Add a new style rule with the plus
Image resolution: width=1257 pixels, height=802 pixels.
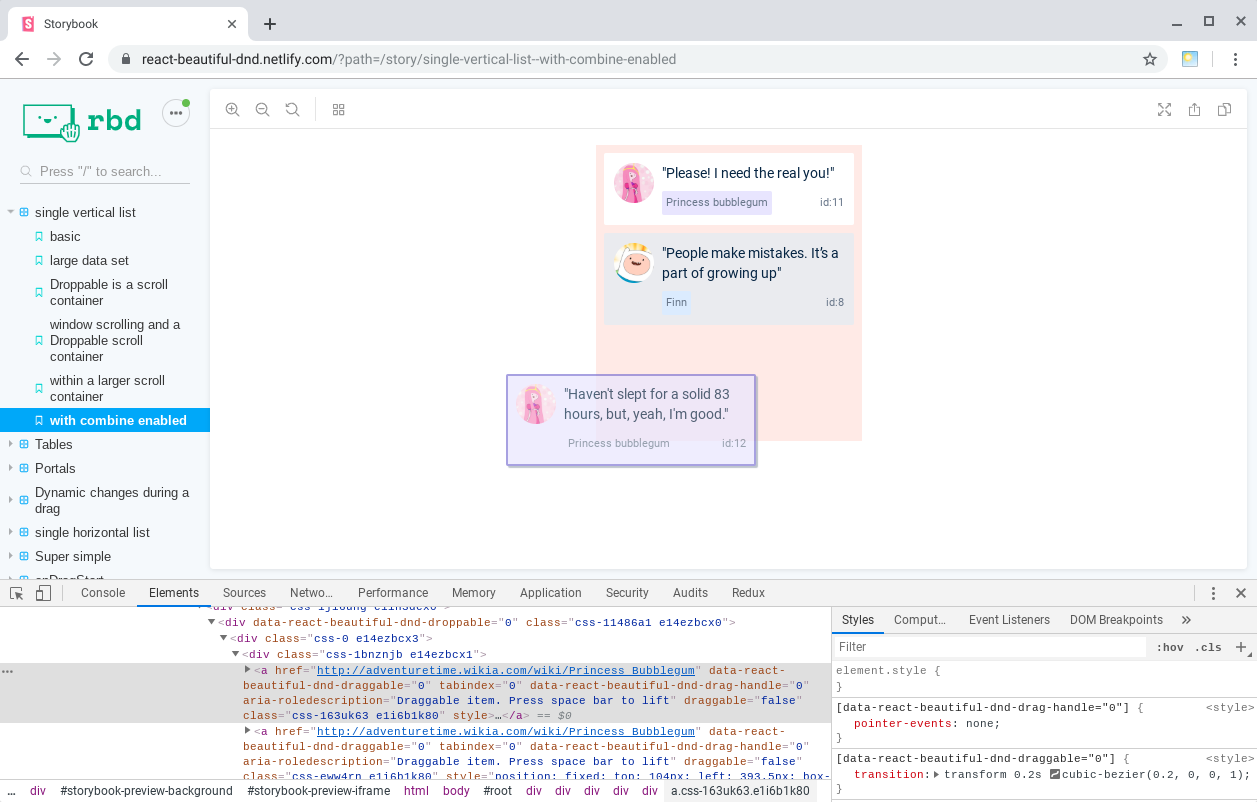click(x=1241, y=647)
